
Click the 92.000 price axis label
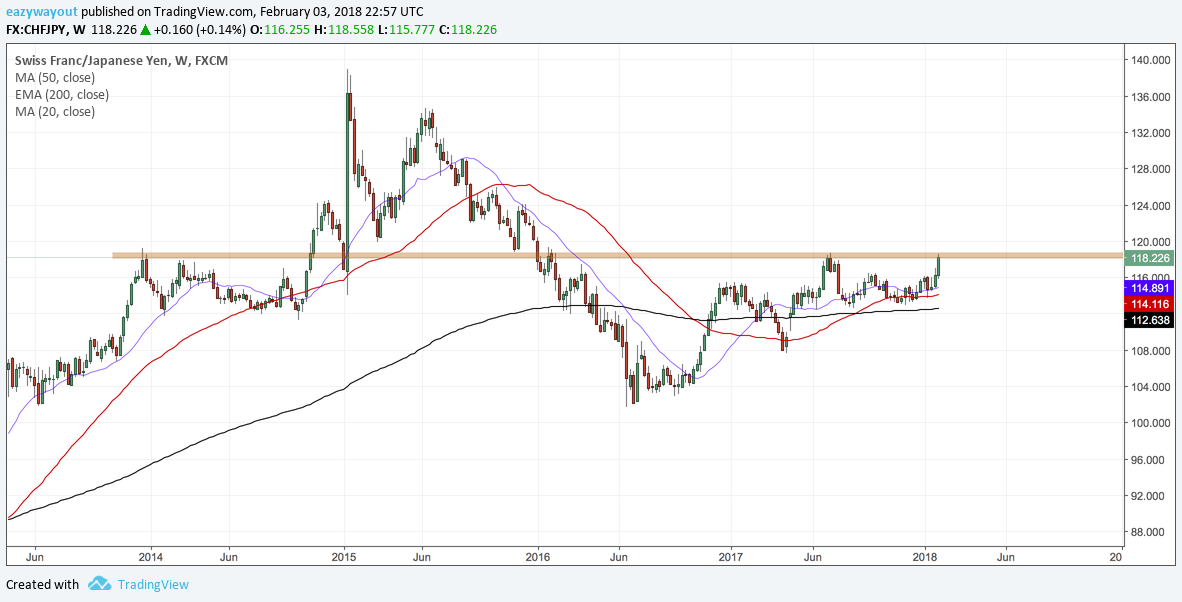pyautogui.click(x=1147, y=496)
